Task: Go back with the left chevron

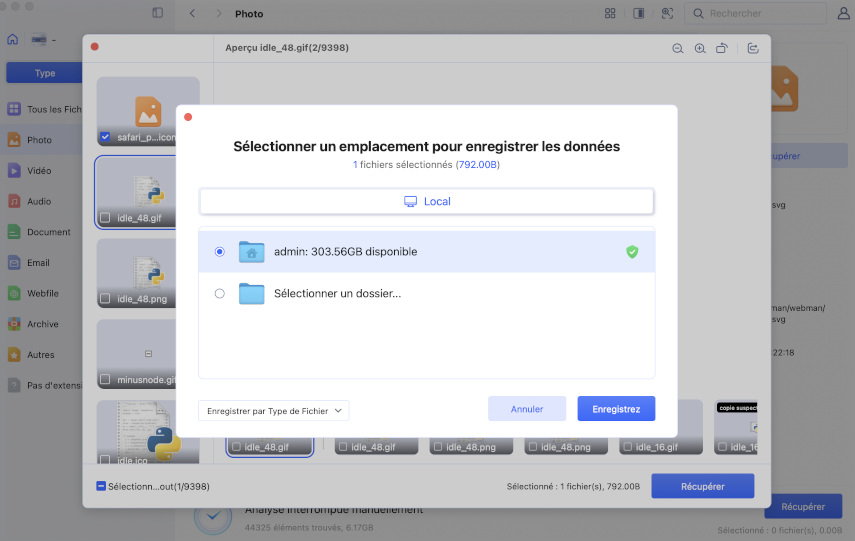Action: [192, 13]
